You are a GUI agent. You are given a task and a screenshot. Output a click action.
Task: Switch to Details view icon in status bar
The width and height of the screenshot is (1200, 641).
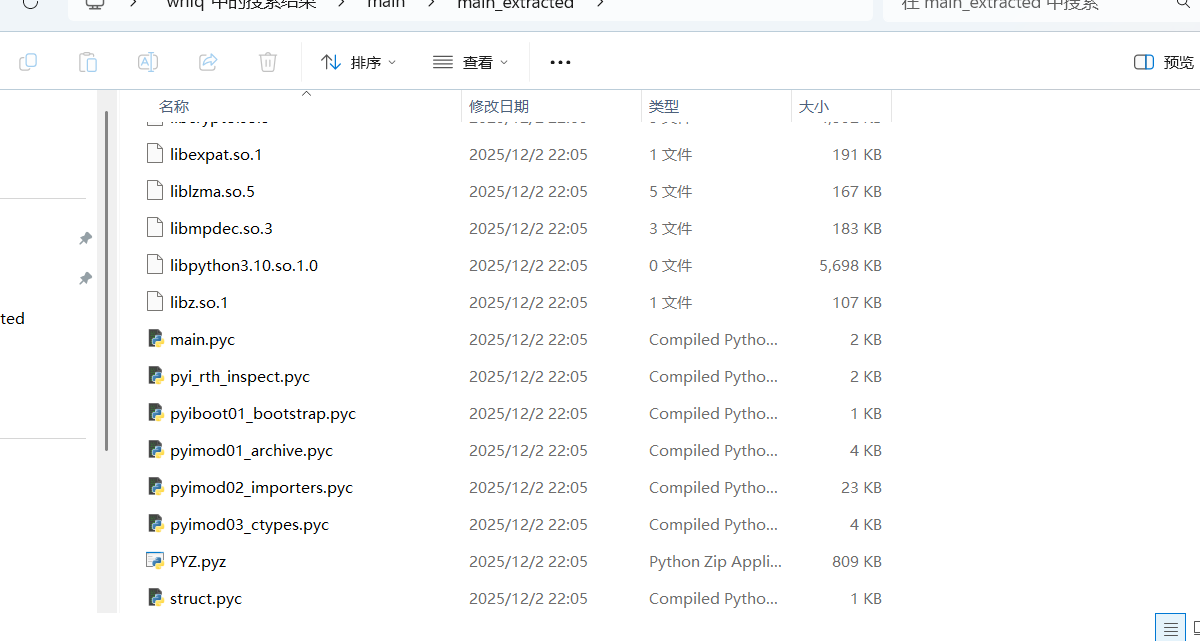click(1170, 627)
